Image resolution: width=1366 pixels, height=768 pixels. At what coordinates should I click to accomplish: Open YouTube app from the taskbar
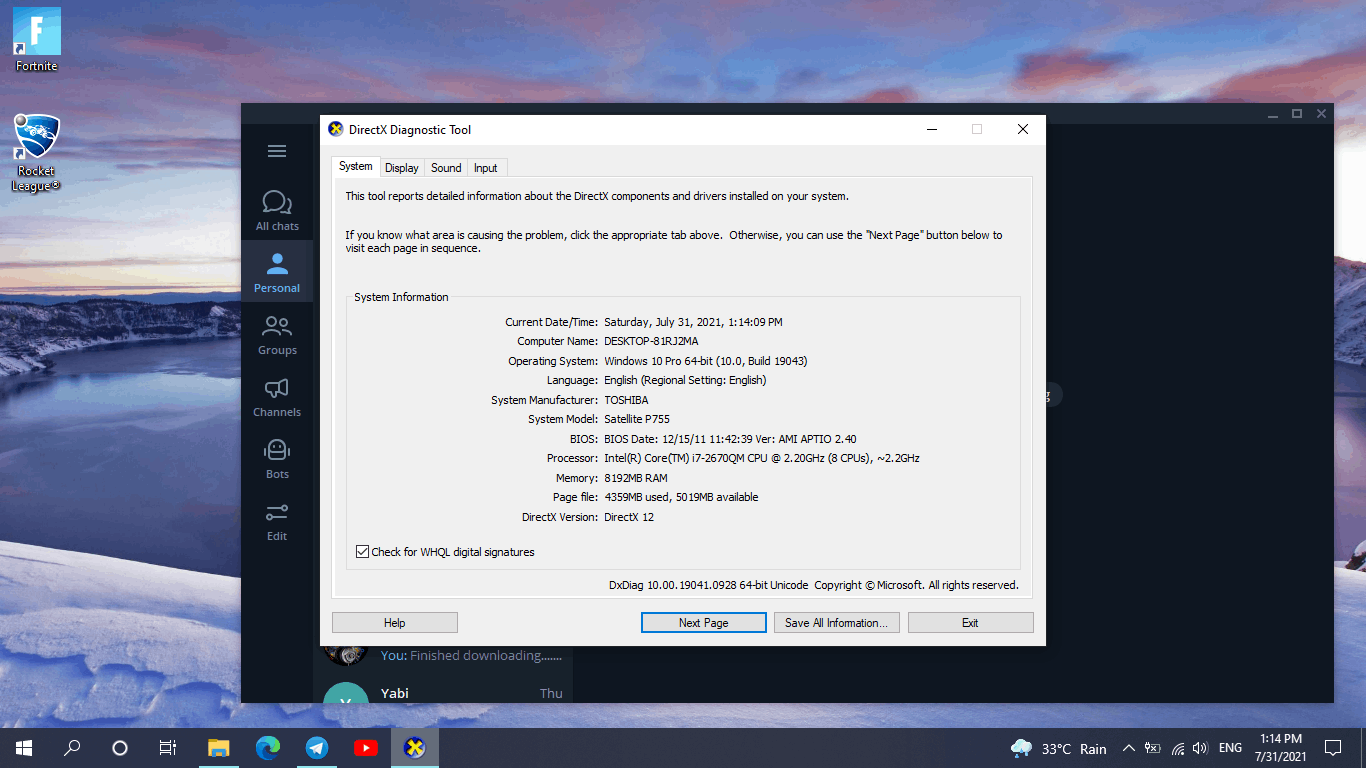pos(366,747)
